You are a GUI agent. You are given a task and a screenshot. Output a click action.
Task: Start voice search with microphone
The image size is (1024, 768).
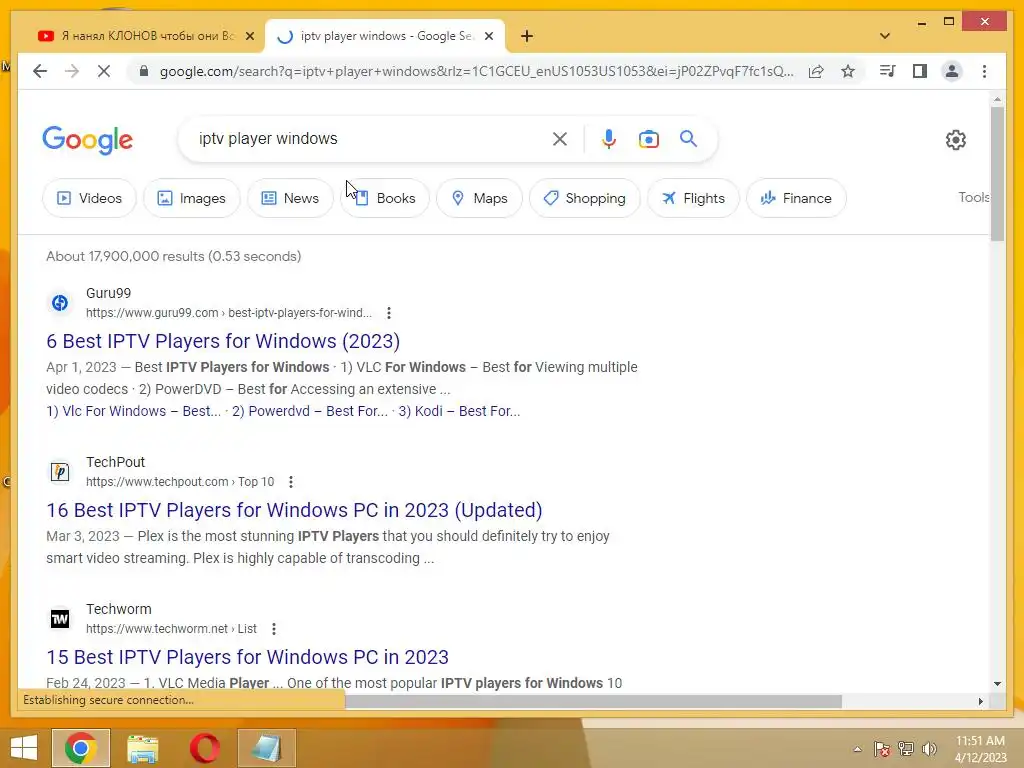[x=609, y=138]
